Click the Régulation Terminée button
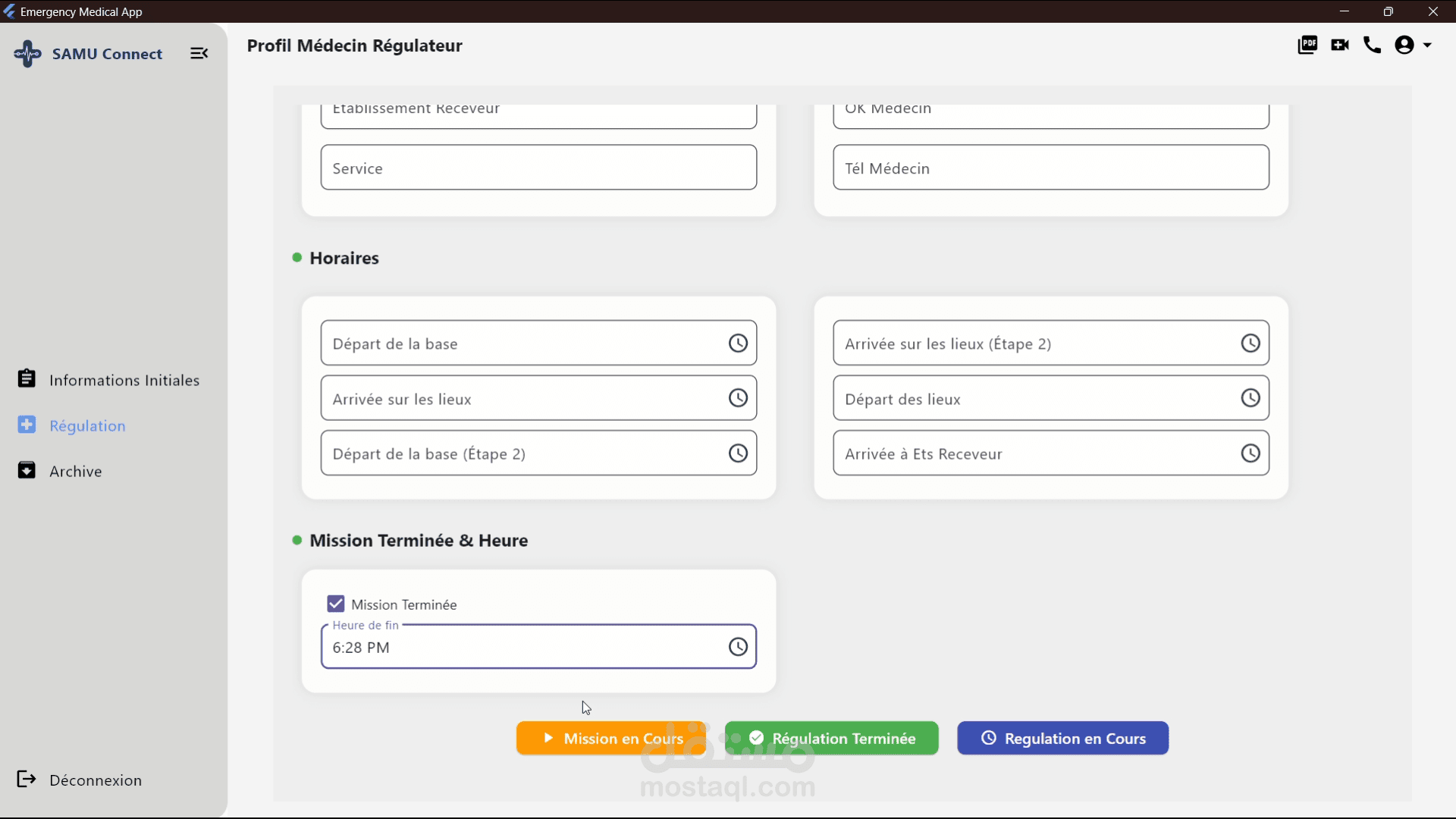1456x819 pixels. (x=832, y=738)
